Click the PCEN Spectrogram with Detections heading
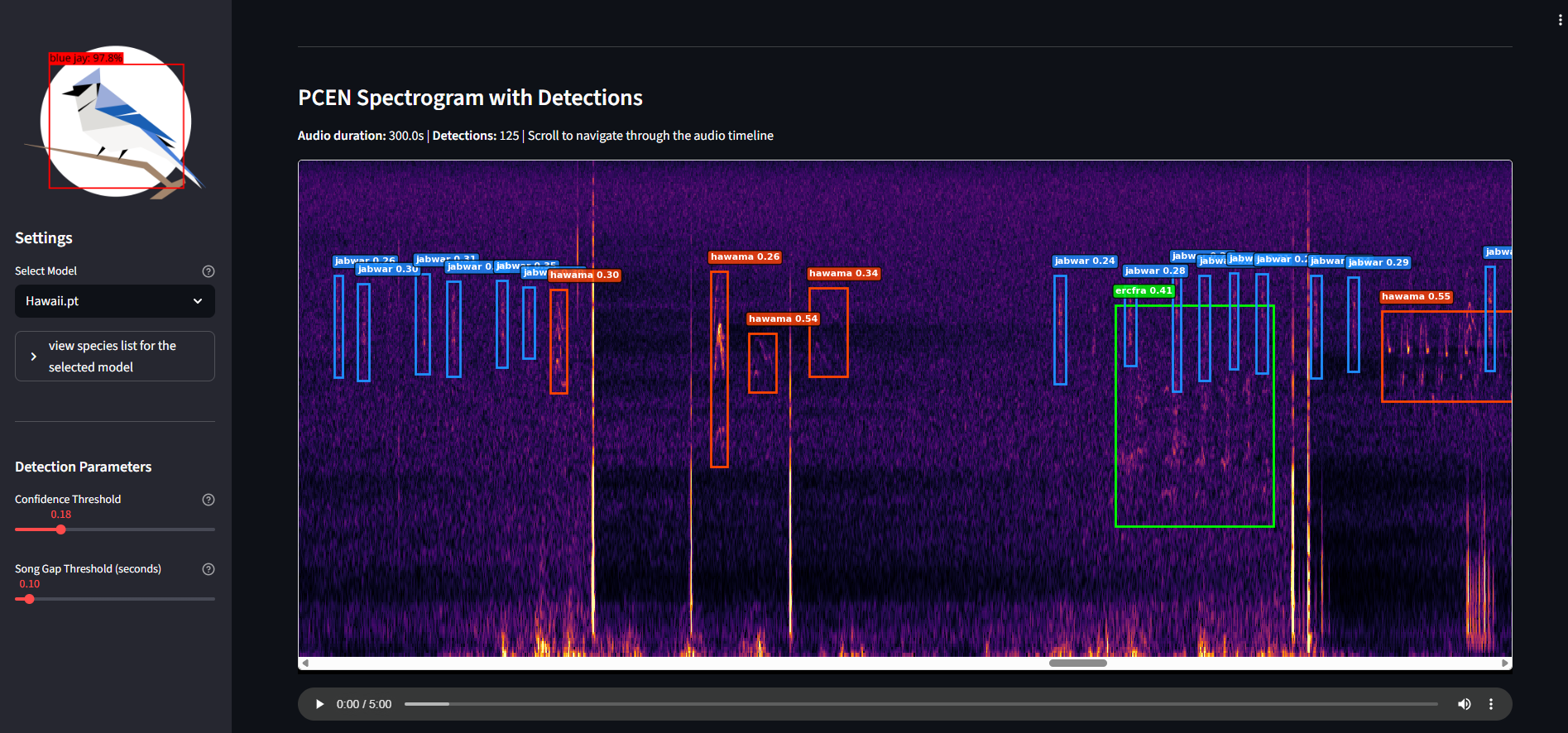The image size is (1568, 733). point(470,98)
